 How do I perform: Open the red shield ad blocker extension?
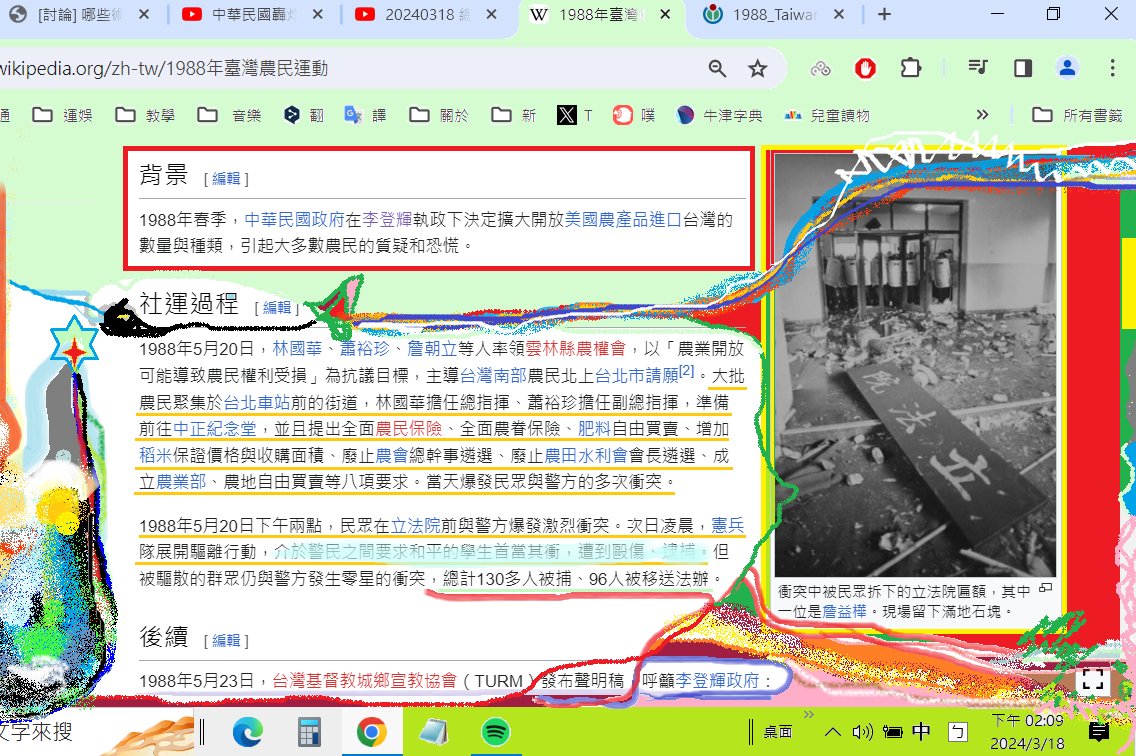[865, 68]
